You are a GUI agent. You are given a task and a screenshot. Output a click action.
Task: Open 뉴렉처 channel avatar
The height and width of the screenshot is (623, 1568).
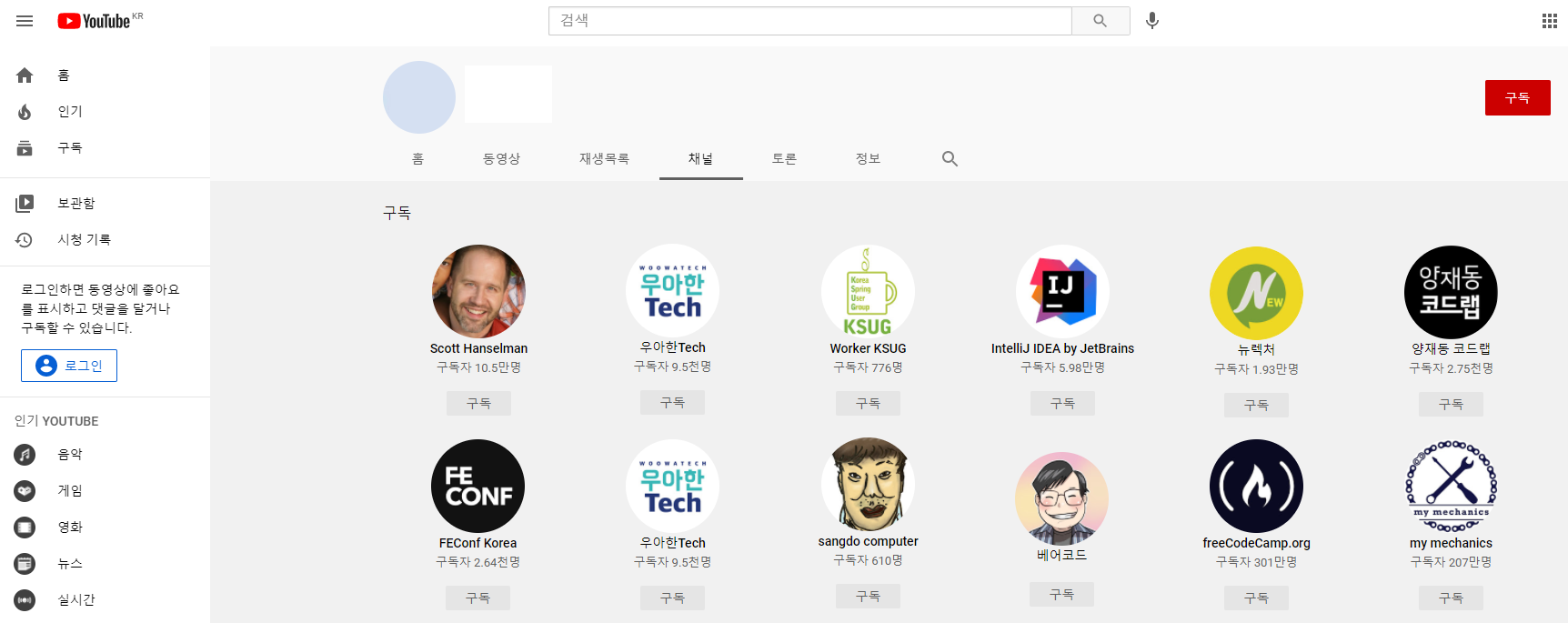(1256, 293)
